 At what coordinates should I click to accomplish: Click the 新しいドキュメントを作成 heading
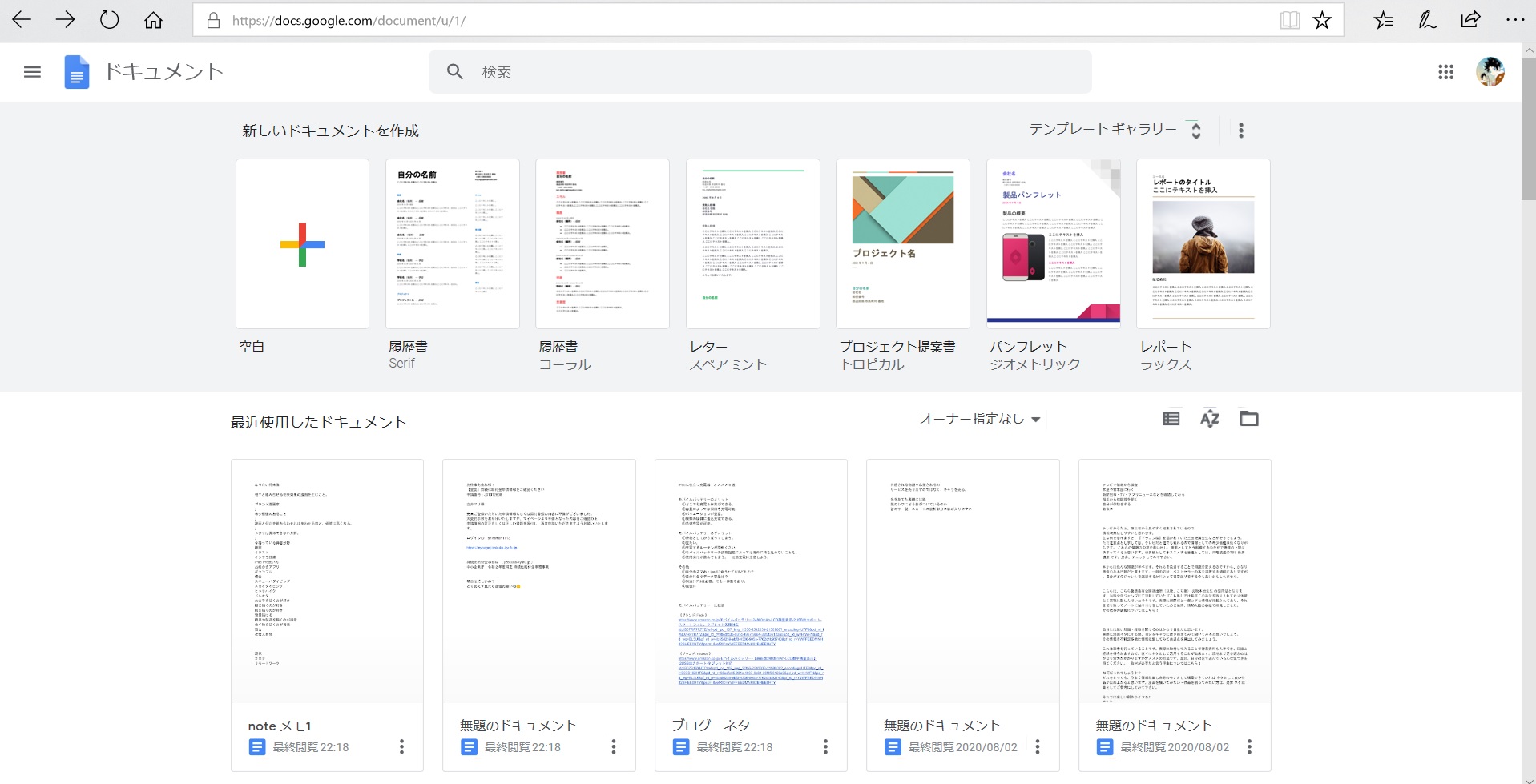pos(330,131)
